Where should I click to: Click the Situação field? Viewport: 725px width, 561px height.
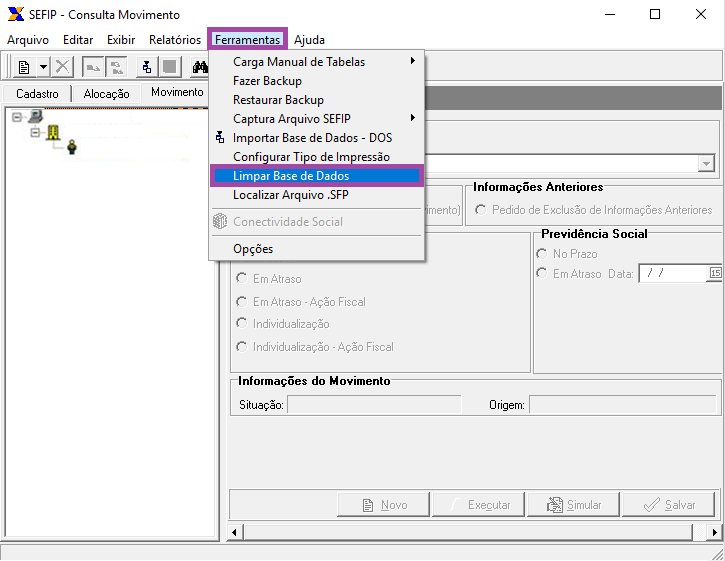pos(374,405)
